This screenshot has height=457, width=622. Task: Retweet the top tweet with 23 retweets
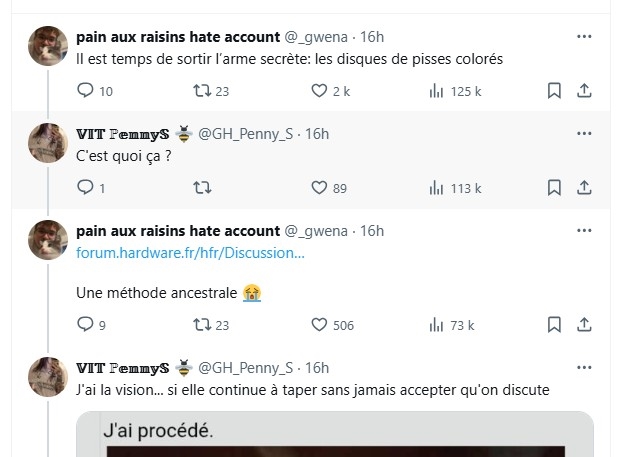(201, 91)
